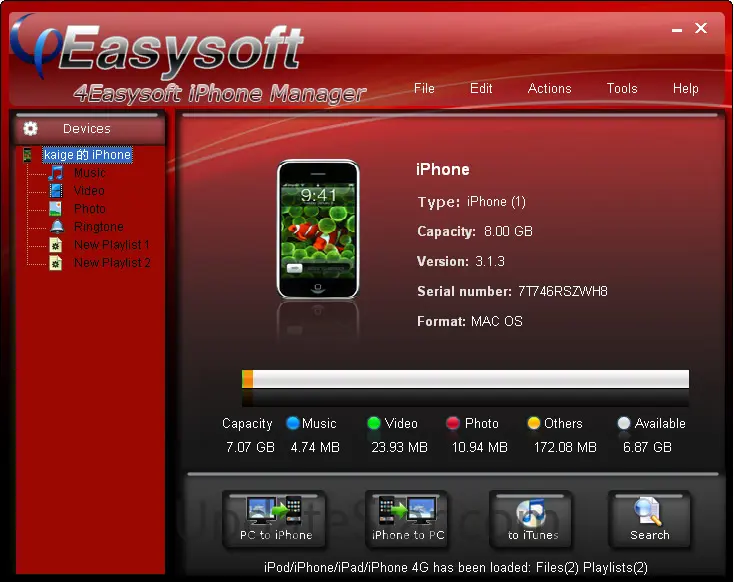Open the Photo library item

click(x=90, y=209)
